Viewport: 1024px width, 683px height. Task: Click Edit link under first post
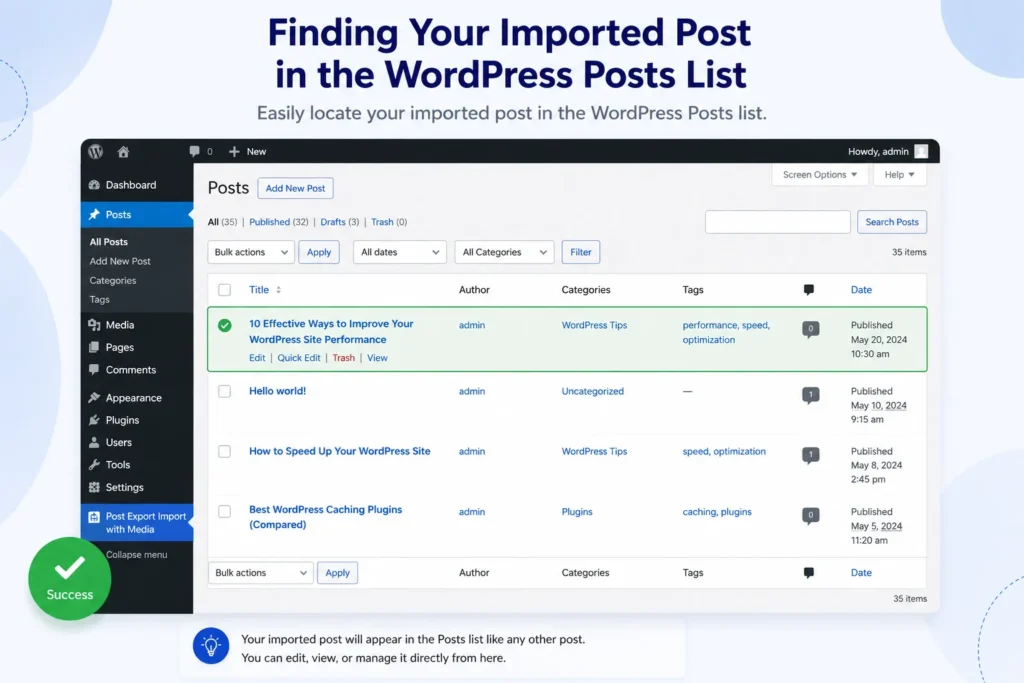(257, 358)
